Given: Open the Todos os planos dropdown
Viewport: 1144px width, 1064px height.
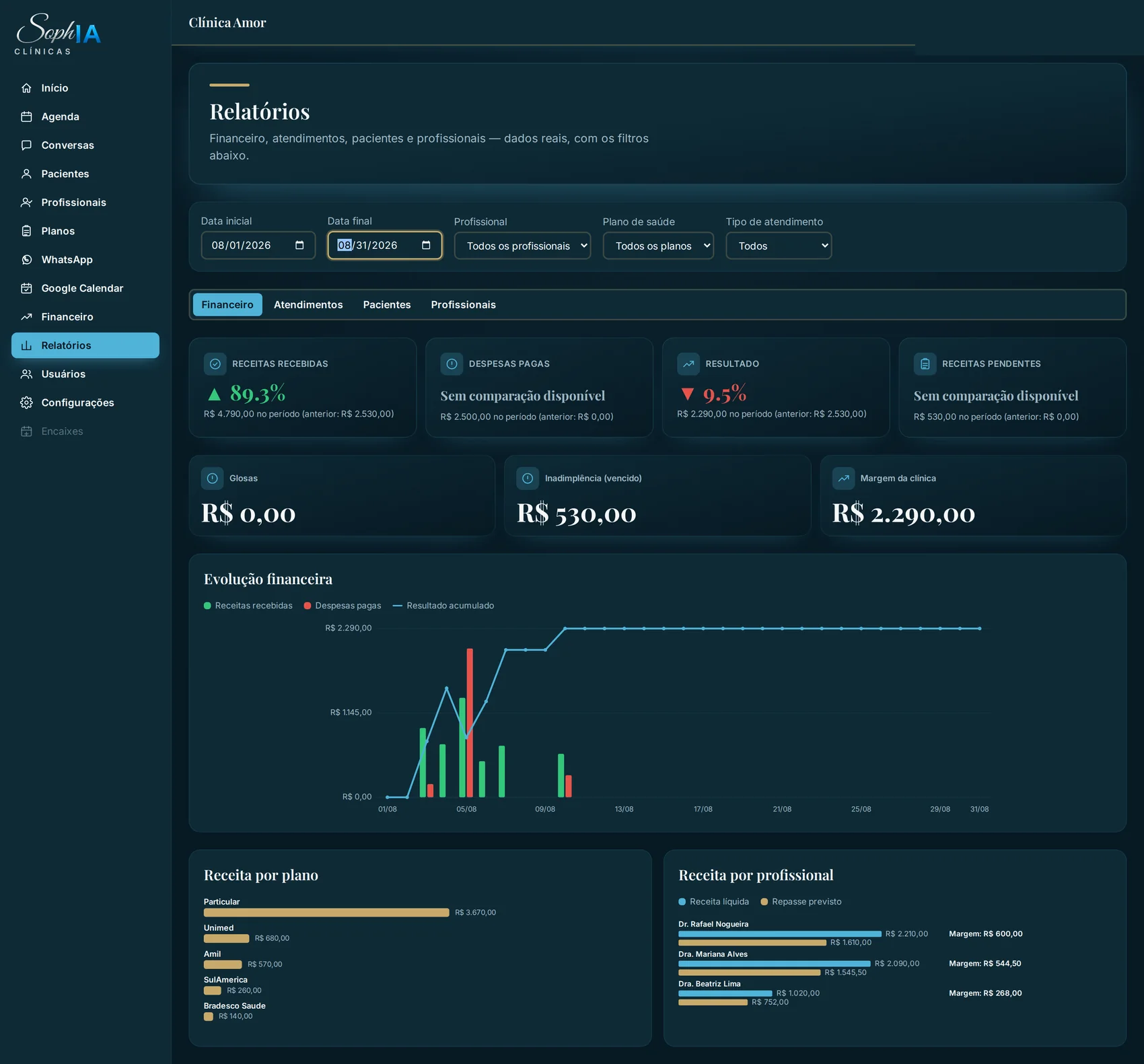Looking at the screenshot, I should click(x=658, y=246).
